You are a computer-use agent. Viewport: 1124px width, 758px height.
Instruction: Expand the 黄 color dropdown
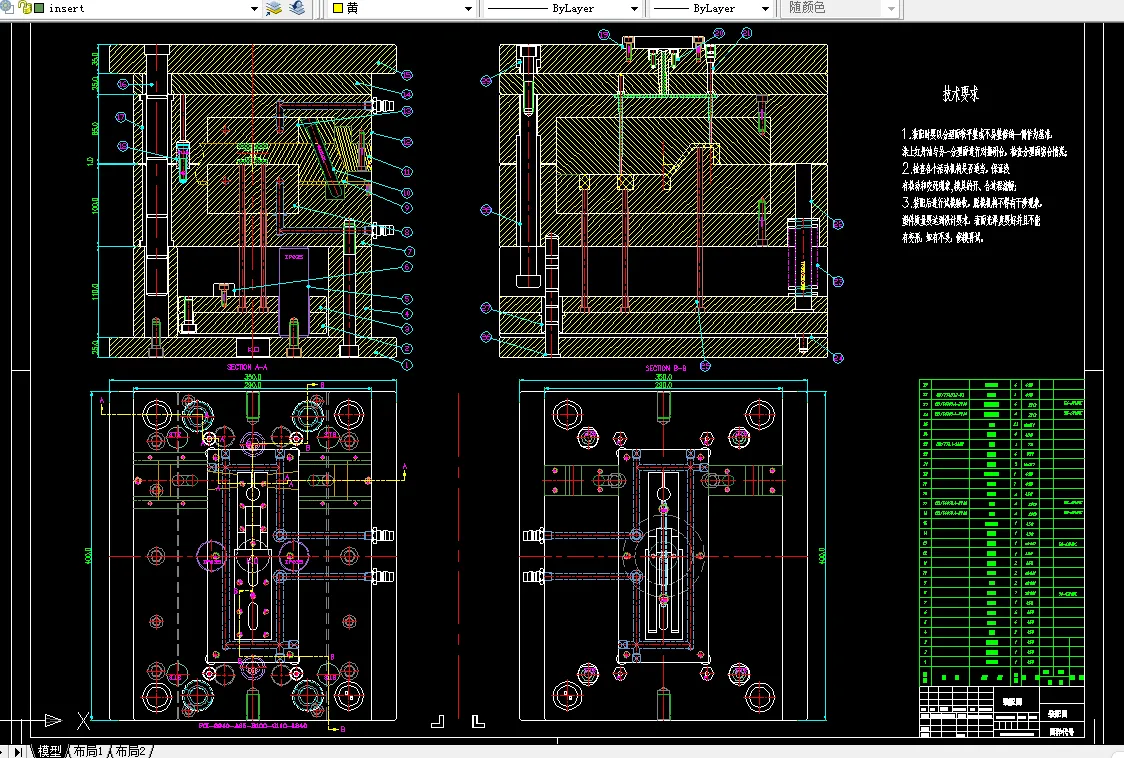point(468,8)
